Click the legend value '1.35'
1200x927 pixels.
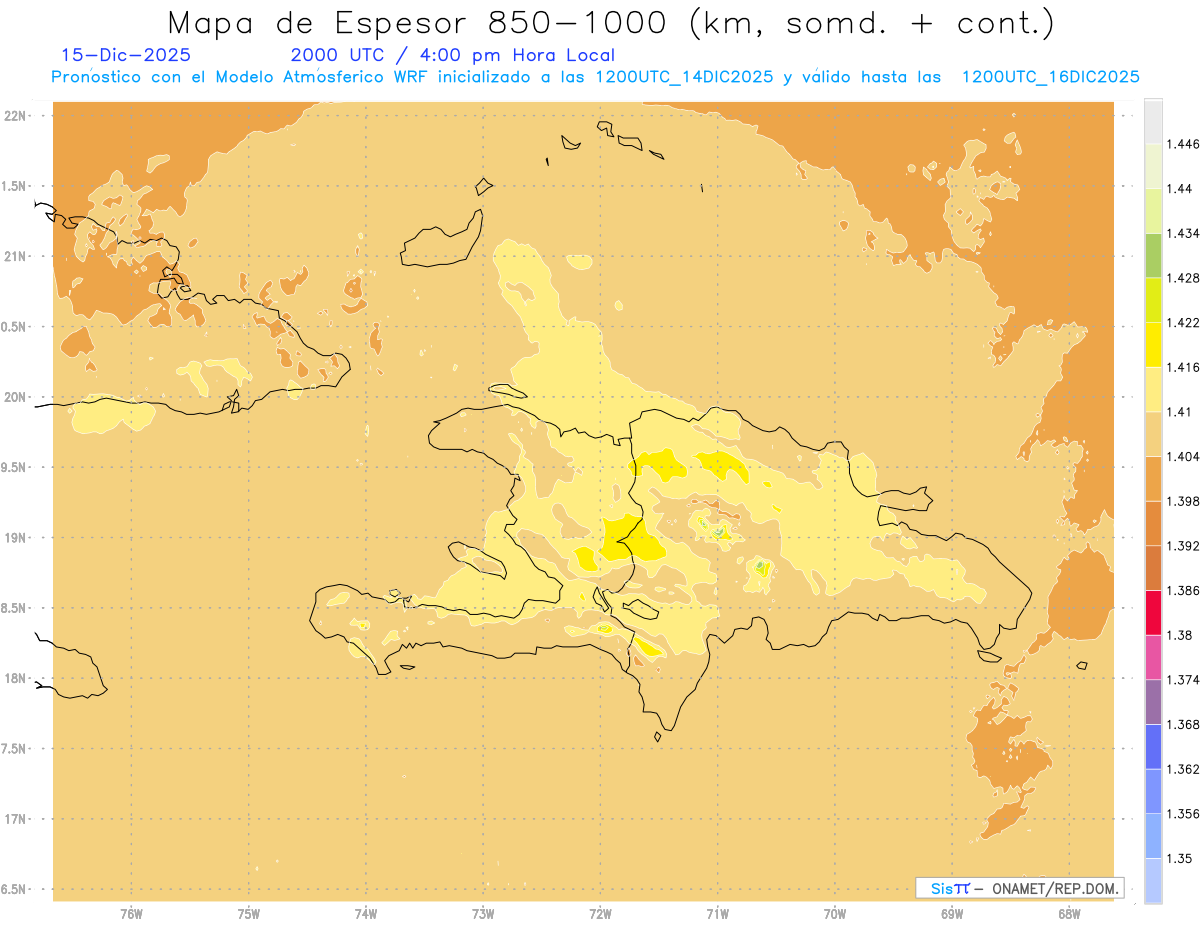1180,859
